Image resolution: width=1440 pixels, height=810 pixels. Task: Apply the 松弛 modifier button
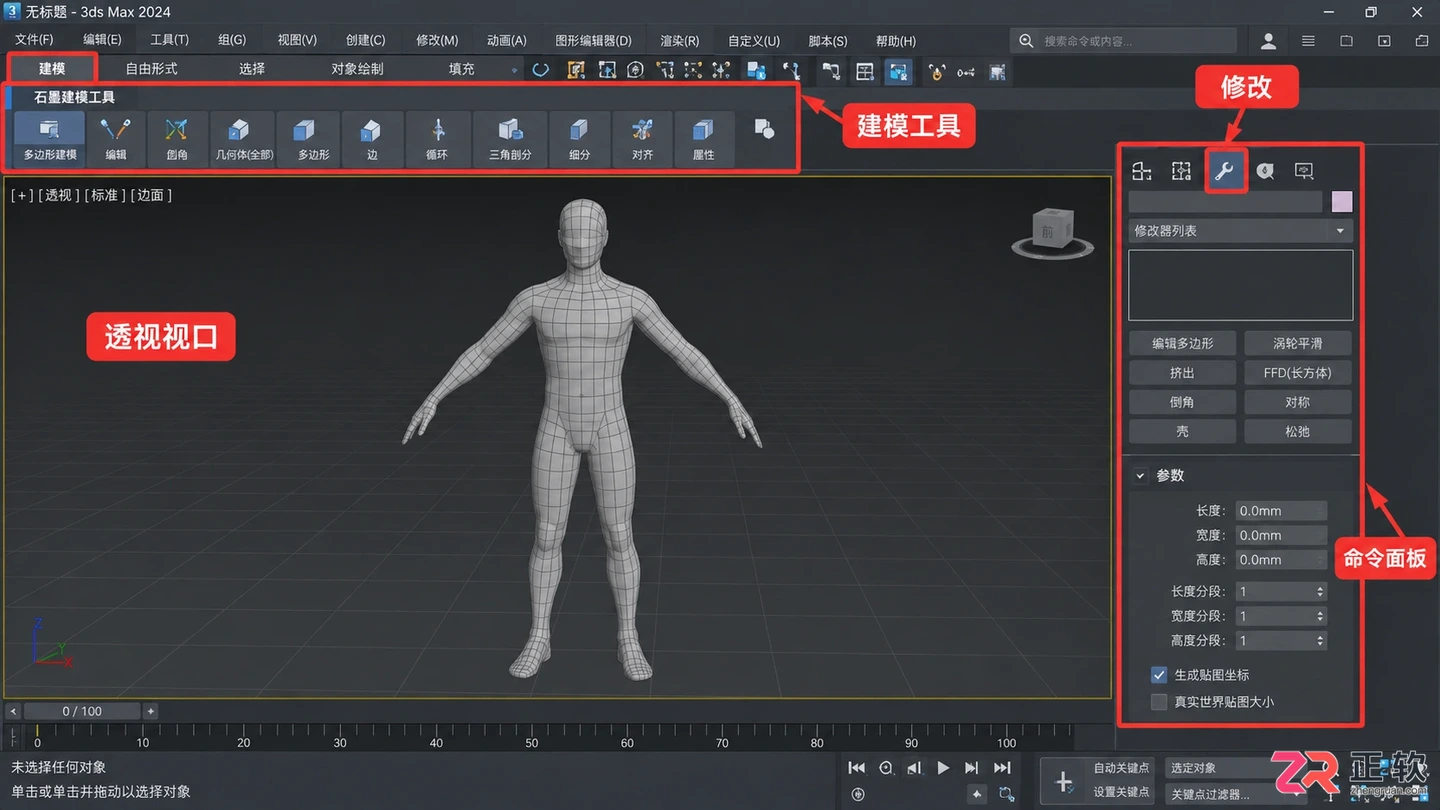[x=1298, y=432]
